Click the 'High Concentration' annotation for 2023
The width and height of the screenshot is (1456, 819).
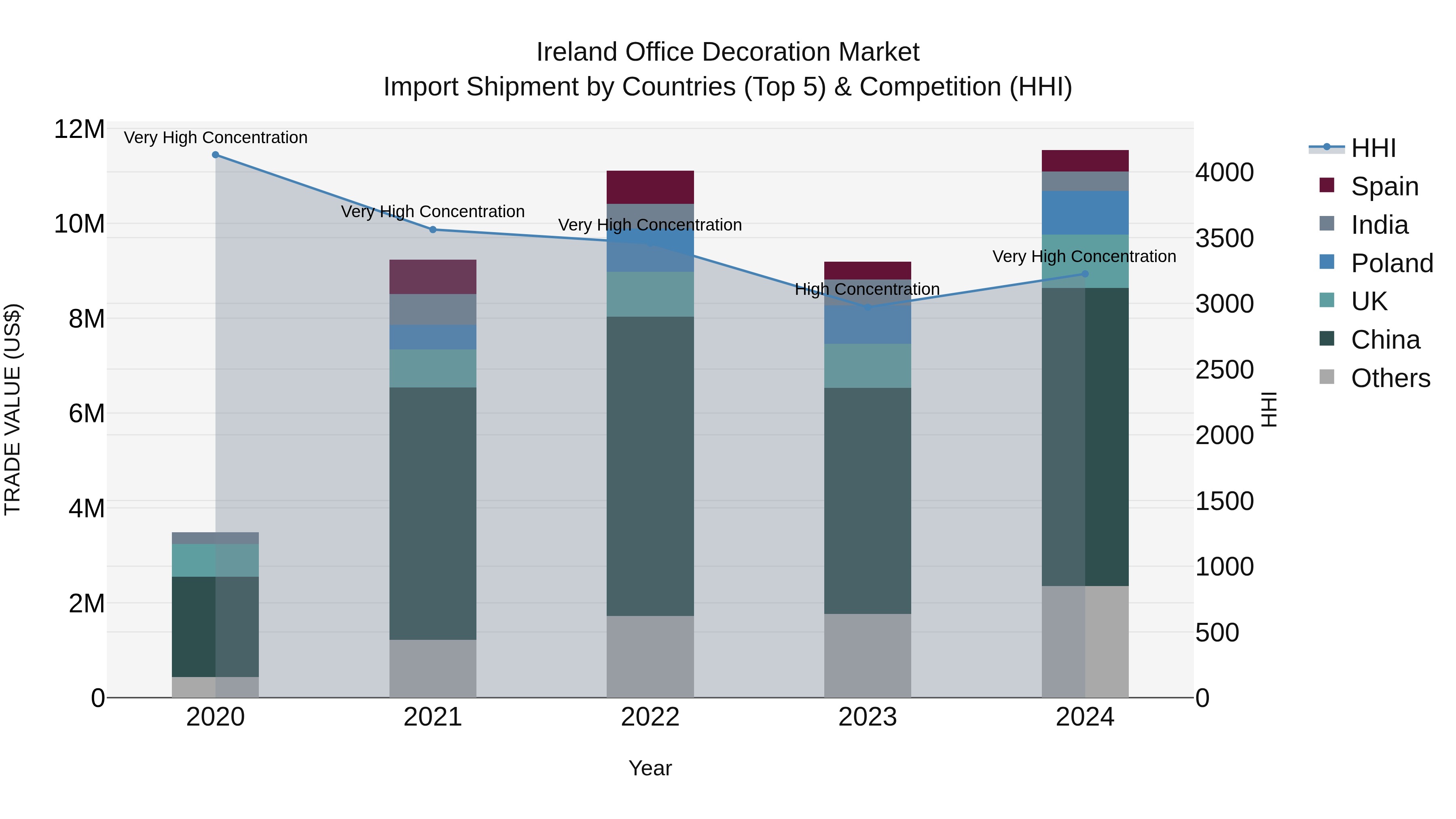pyautogui.click(x=868, y=290)
